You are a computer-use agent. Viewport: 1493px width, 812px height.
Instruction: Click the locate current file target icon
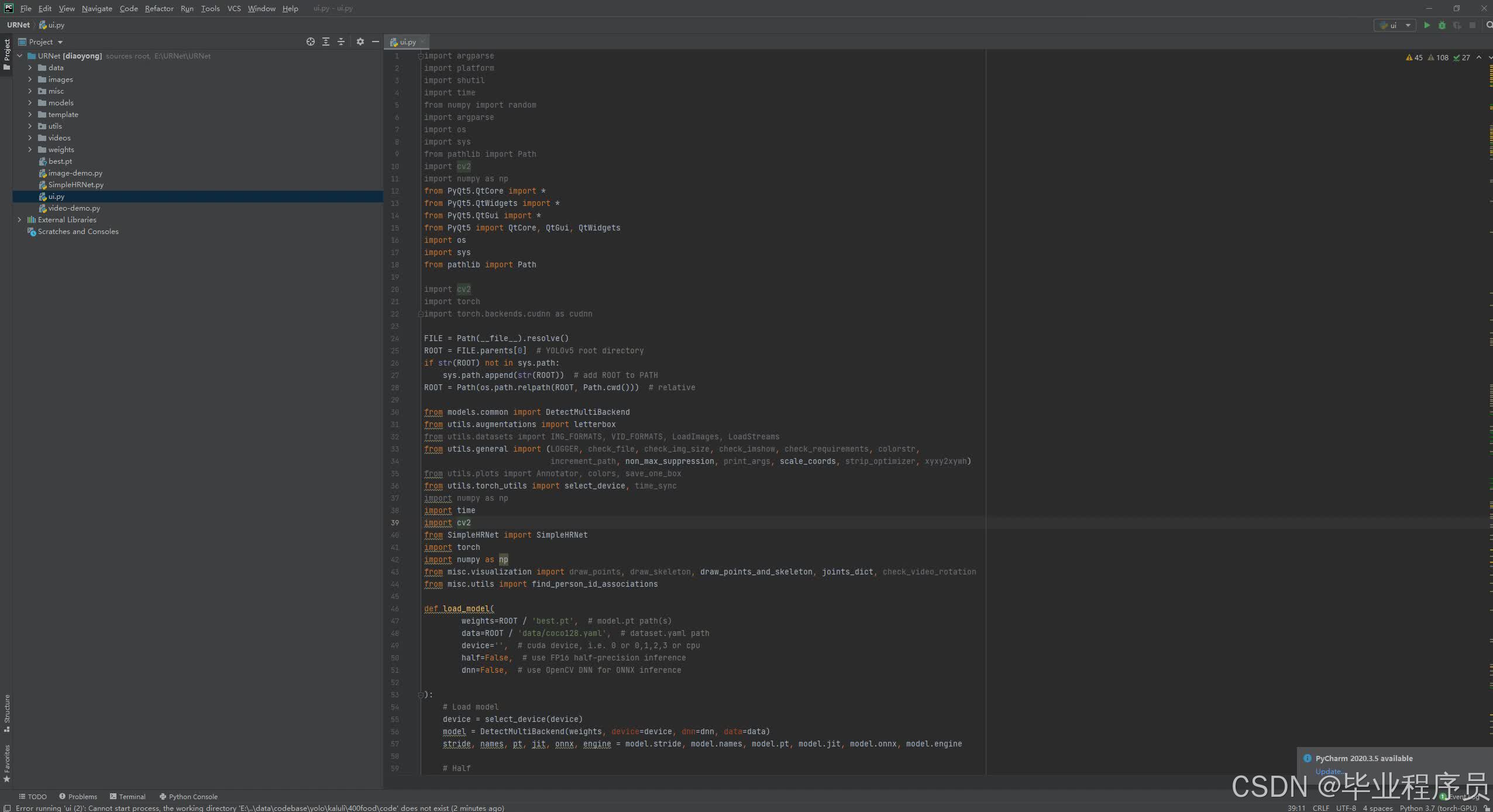311,42
